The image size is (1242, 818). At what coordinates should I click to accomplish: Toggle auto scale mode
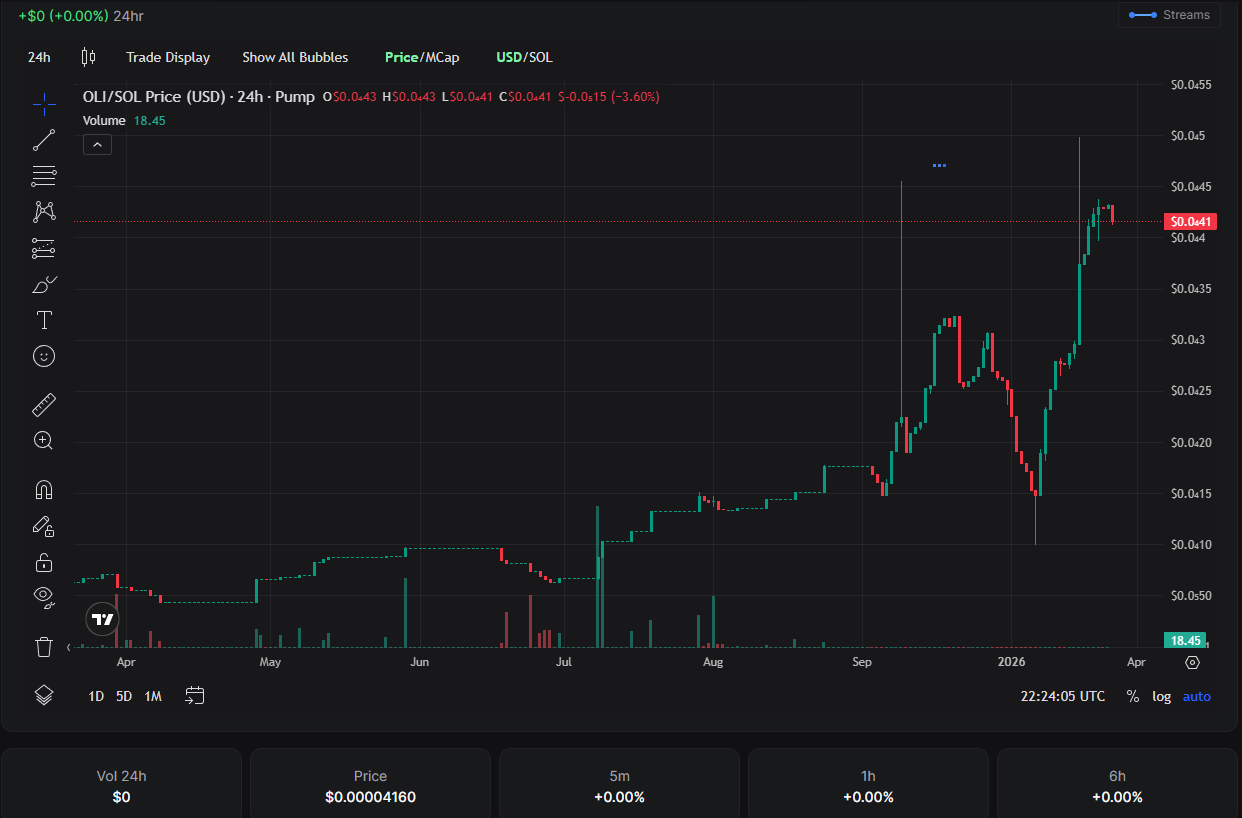tap(1196, 696)
